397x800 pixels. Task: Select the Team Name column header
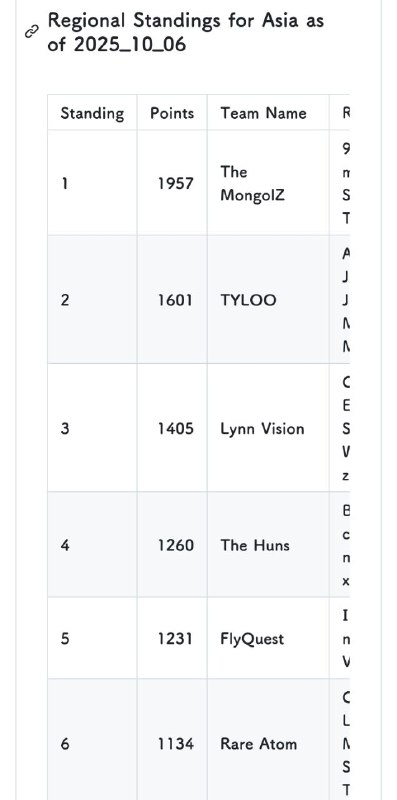click(x=268, y=113)
